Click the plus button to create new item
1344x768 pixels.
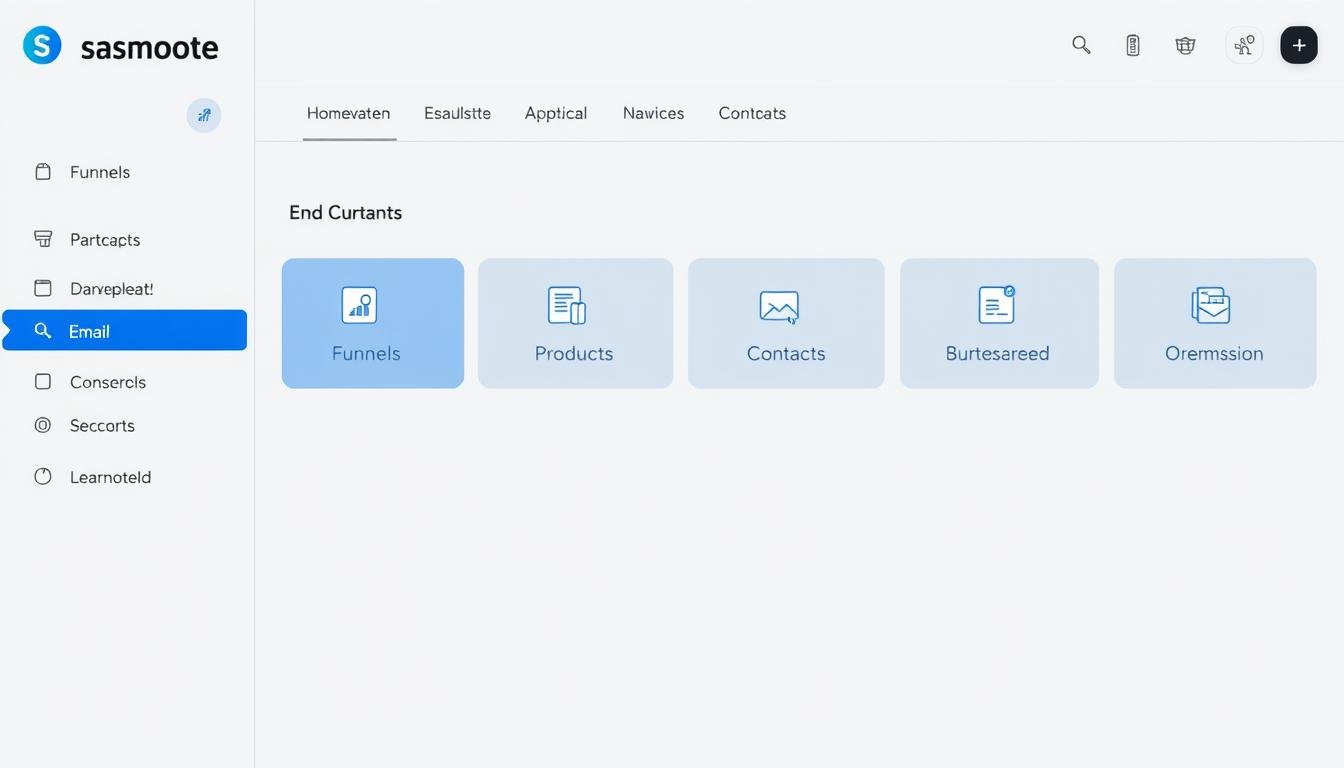(x=1298, y=44)
